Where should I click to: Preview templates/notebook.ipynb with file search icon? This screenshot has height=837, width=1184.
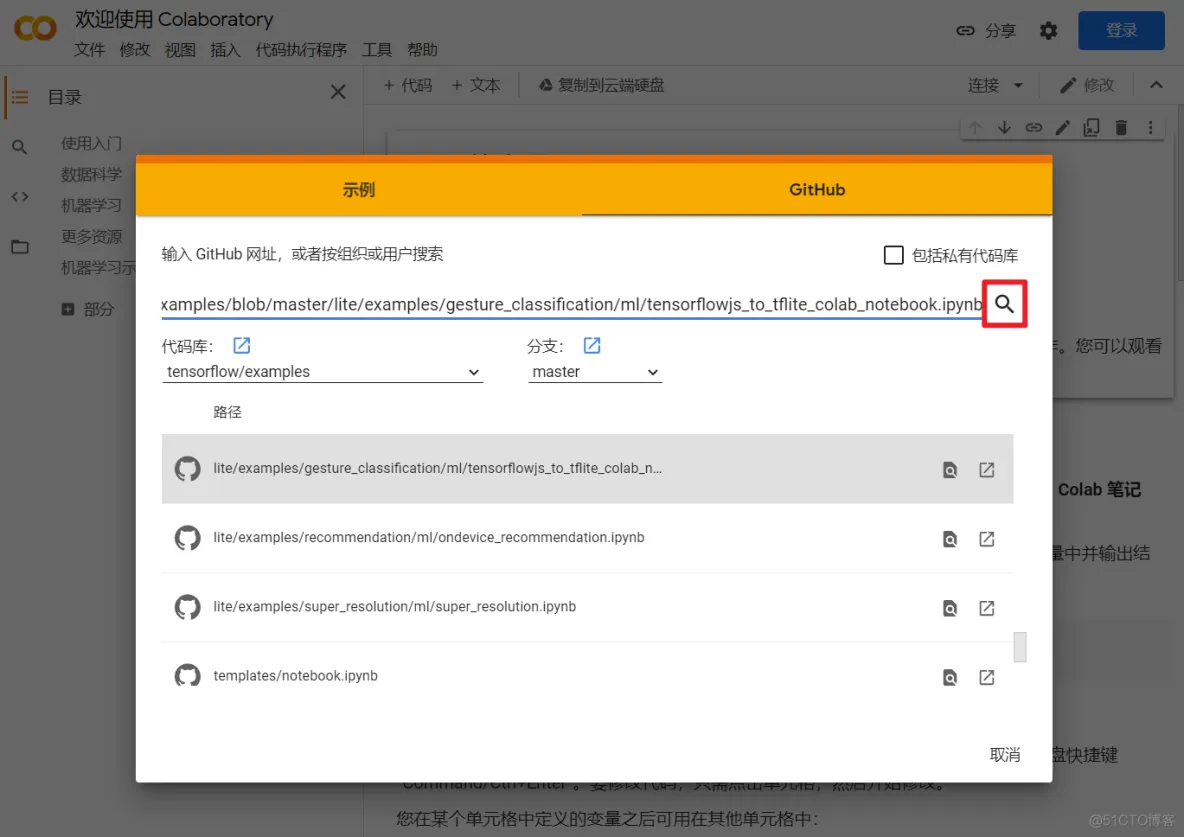point(950,678)
